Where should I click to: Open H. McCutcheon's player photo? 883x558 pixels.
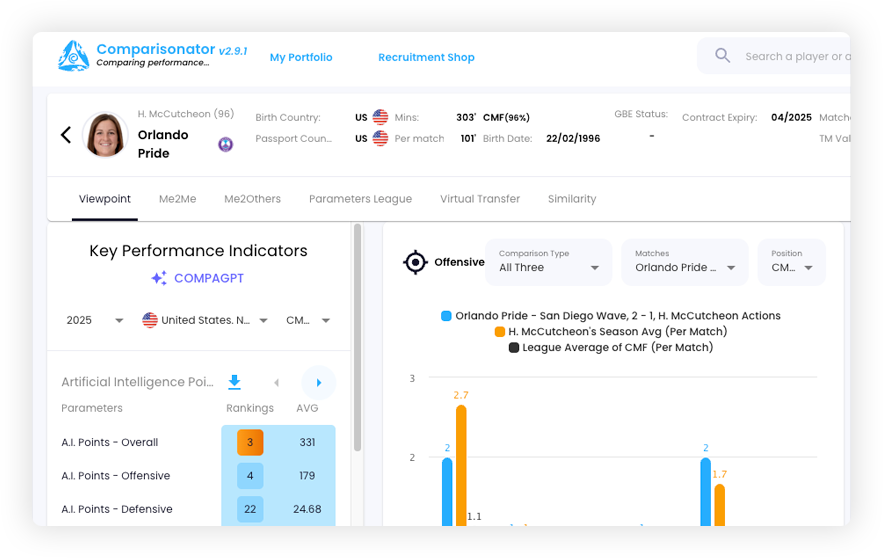(x=105, y=135)
